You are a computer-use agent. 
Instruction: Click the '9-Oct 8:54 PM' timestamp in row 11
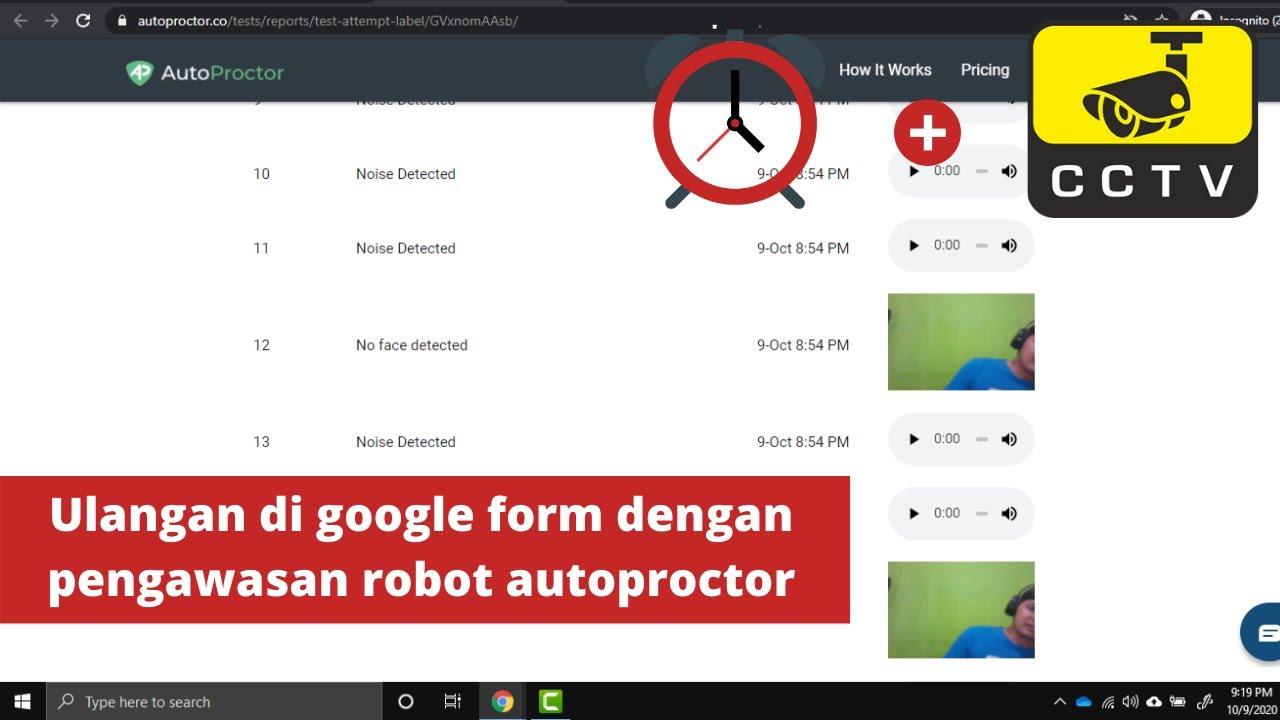click(x=803, y=248)
